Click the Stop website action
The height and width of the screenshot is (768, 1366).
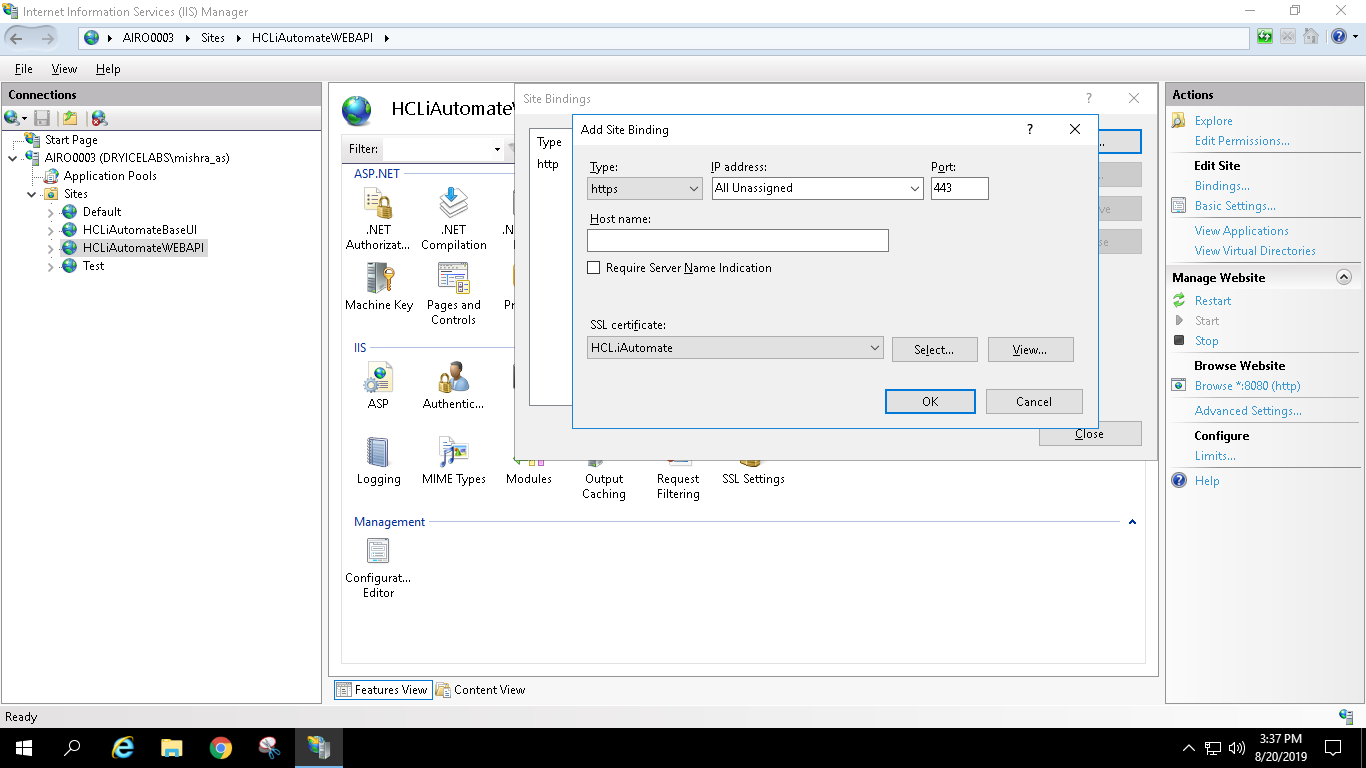click(1206, 341)
